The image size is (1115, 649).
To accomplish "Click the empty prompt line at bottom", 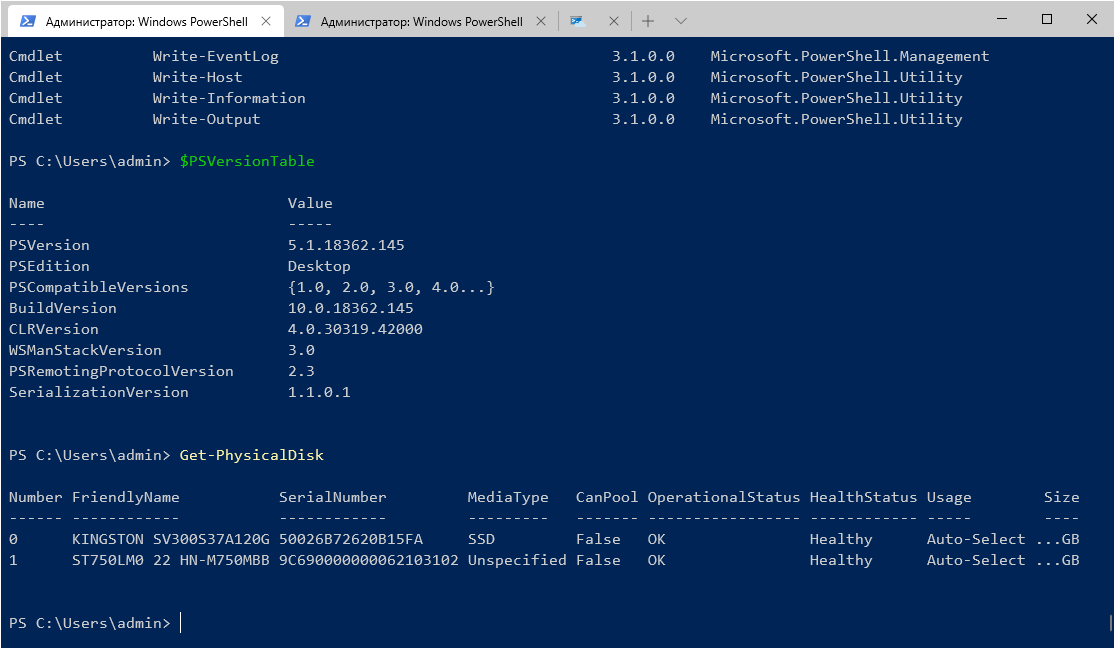I will [400, 623].
